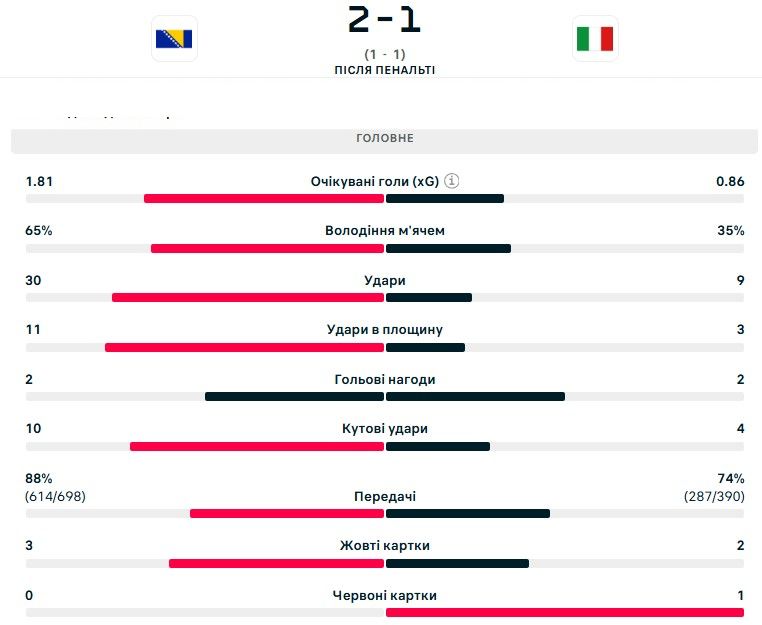Click the dark Володіння м'ячем bar
This screenshot has width=762, height=625.
[x=448, y=248]
